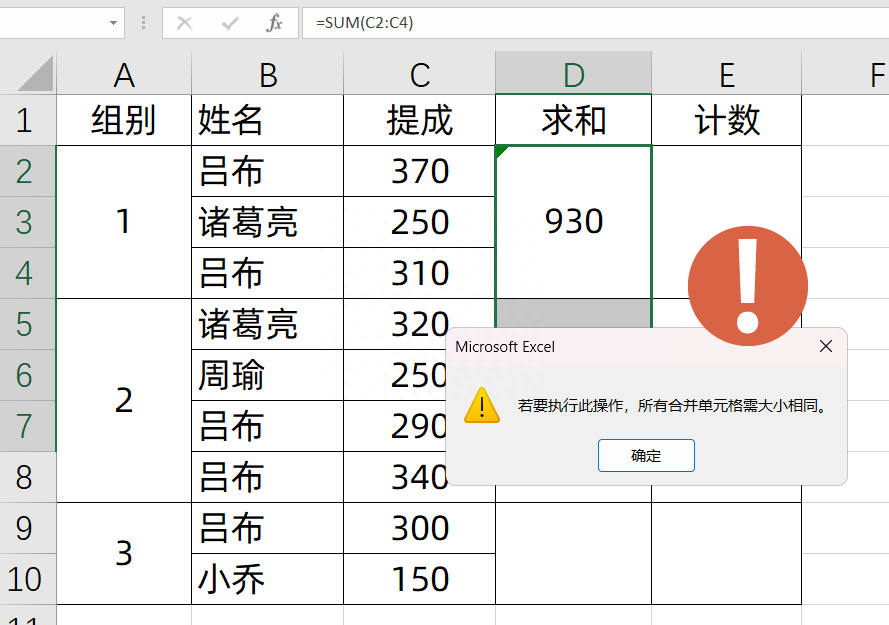Select merged group cell with value 3
Viewport: 889px width, 625px height.
point(124,554)
